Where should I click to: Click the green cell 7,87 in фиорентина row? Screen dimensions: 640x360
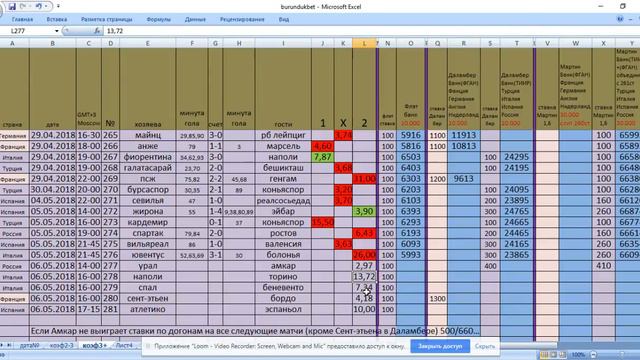pyautogui.click(x=322, y=157)
